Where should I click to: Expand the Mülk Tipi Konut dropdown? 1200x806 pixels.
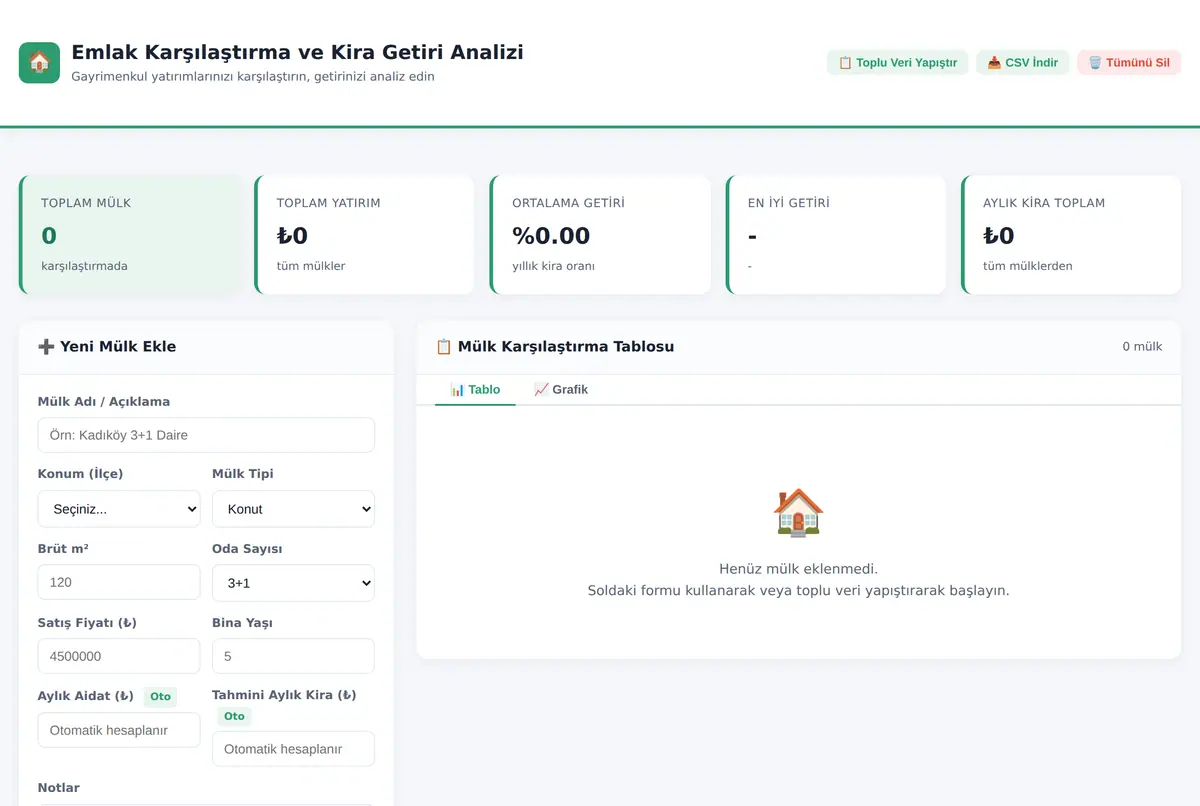(293, 509)
